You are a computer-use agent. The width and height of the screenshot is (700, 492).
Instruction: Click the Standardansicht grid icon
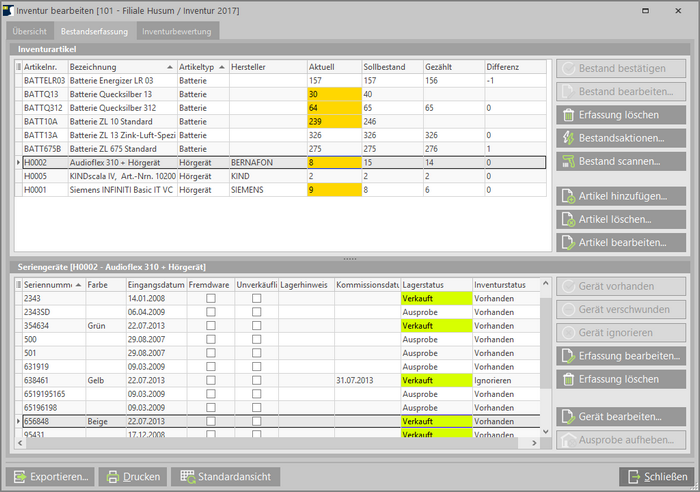point(185,477)
